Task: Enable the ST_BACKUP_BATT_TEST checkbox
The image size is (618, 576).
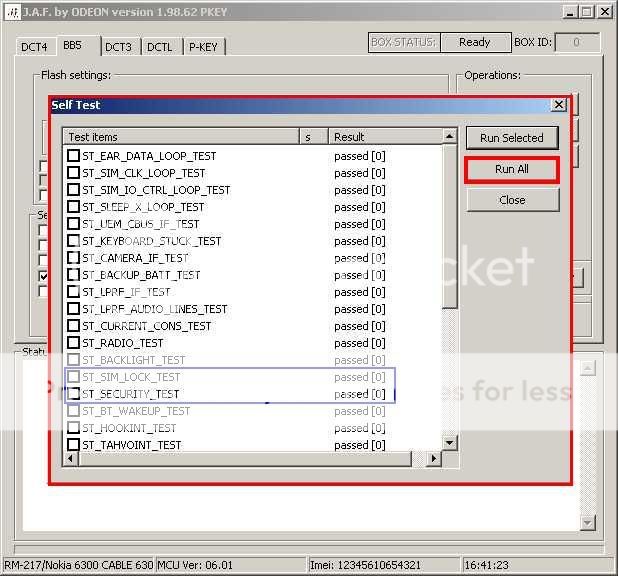Action: (73, 275)
